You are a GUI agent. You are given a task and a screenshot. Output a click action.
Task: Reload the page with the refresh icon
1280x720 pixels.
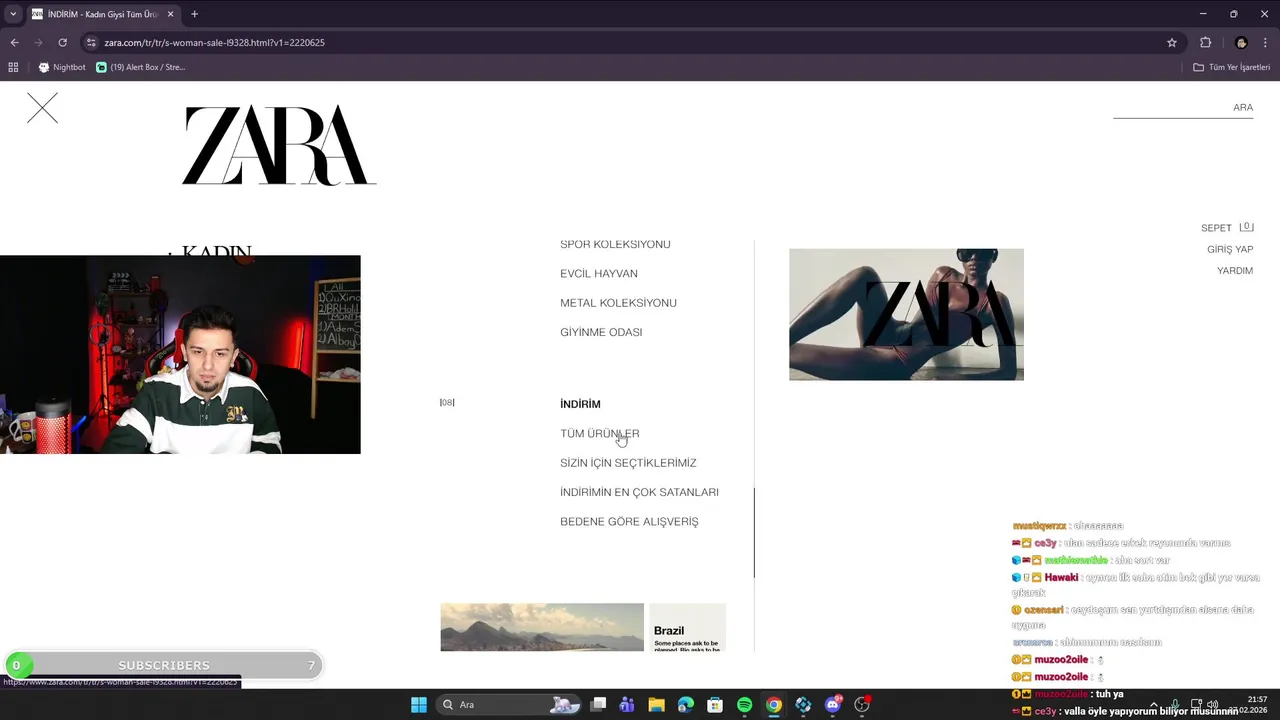[62, 43]
